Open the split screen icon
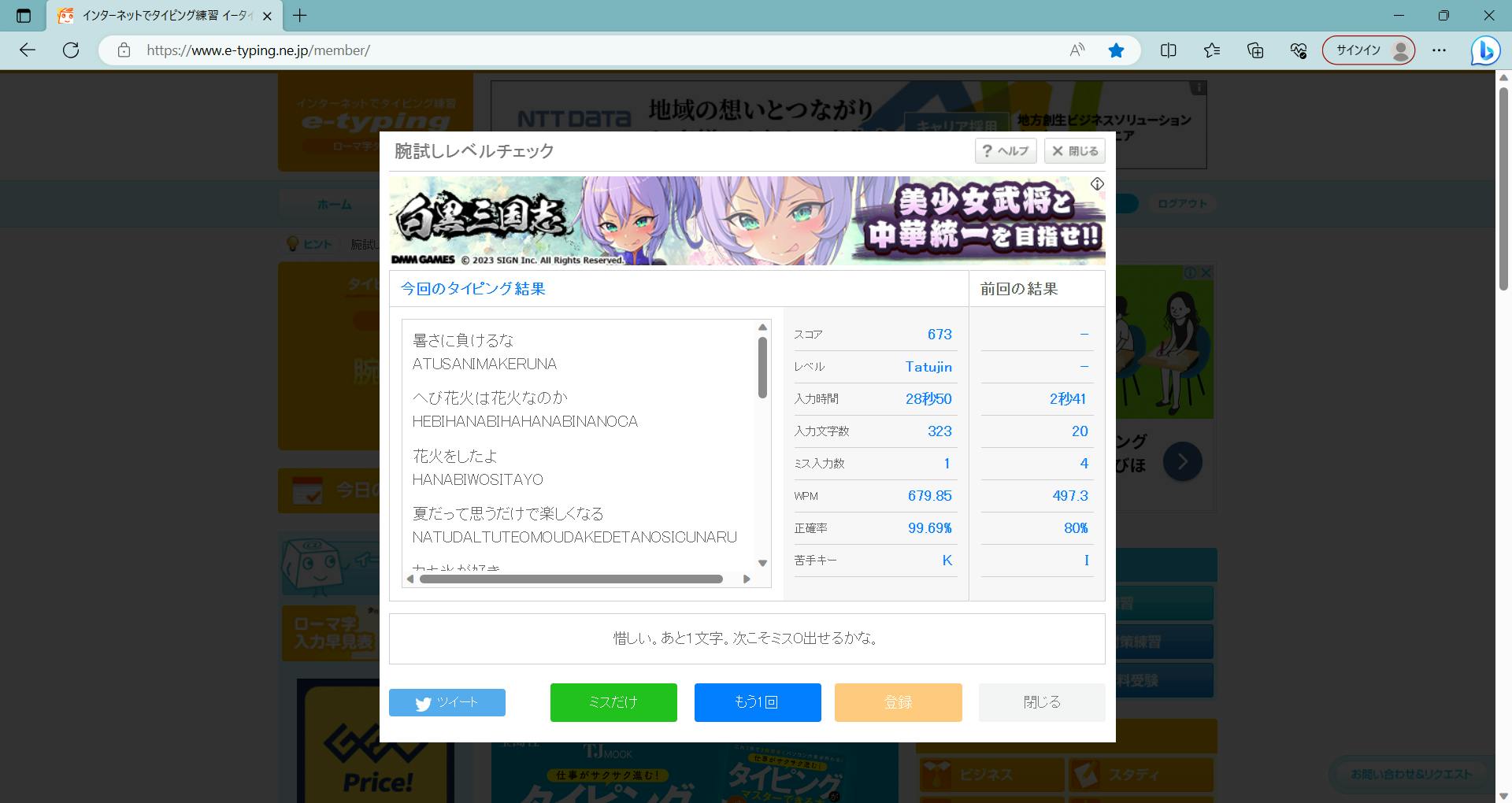The image size is (1512, 803). (1169, 50)
